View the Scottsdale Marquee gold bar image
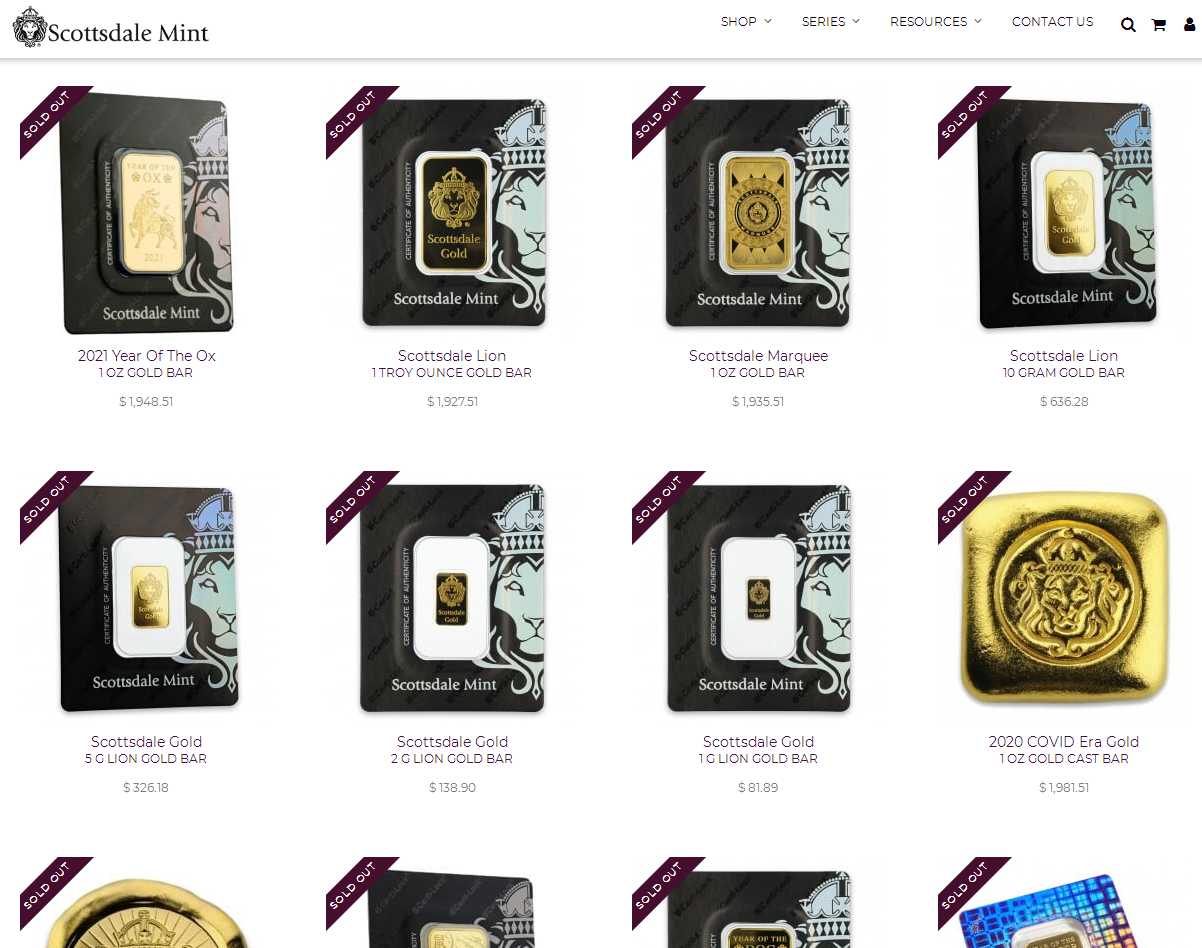The width and height of the screenshot is (1202, 948). coord(758,211)
